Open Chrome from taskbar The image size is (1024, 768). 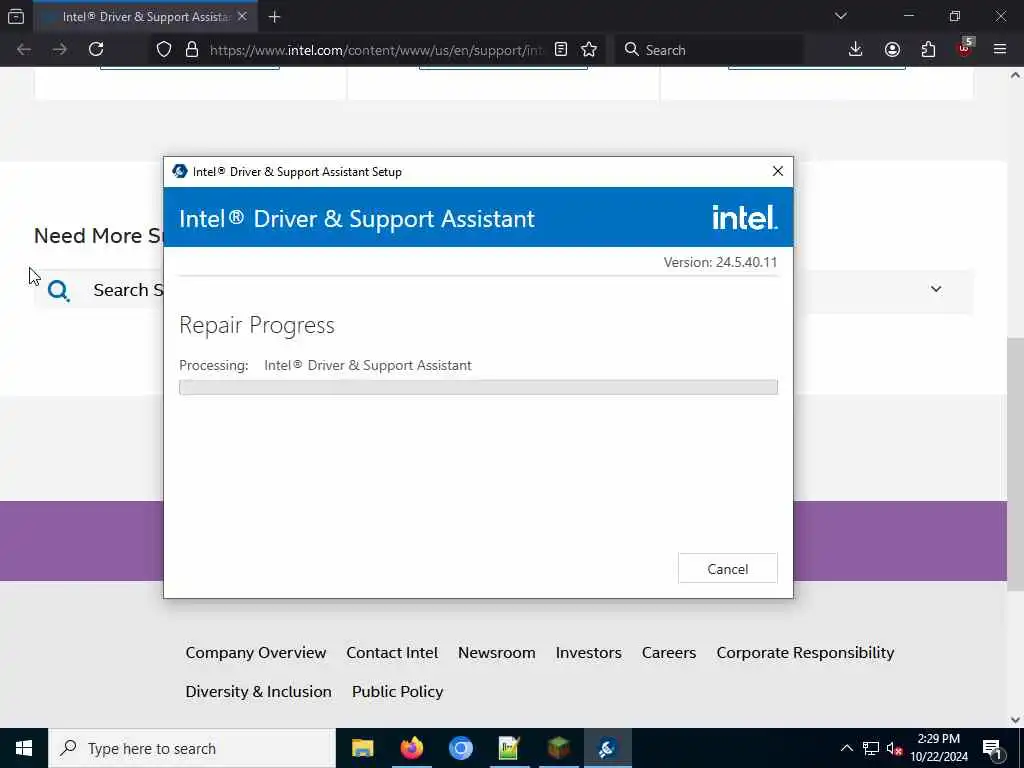pyautogui.click(x=460, y=748)
